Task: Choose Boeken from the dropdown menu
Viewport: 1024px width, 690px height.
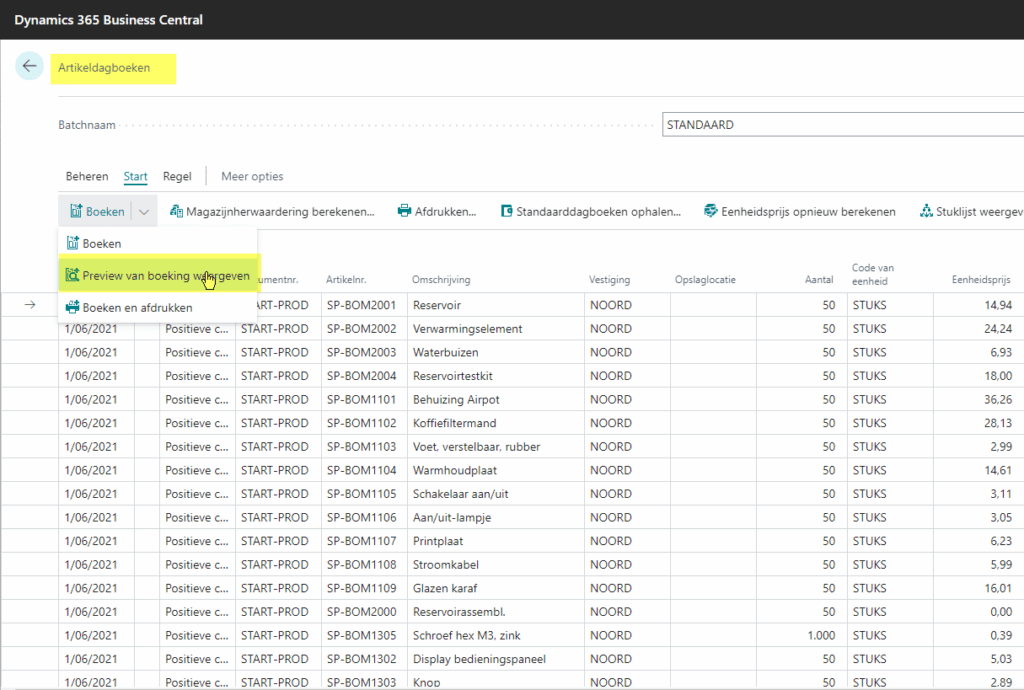Action: click(x=101, y=243)
